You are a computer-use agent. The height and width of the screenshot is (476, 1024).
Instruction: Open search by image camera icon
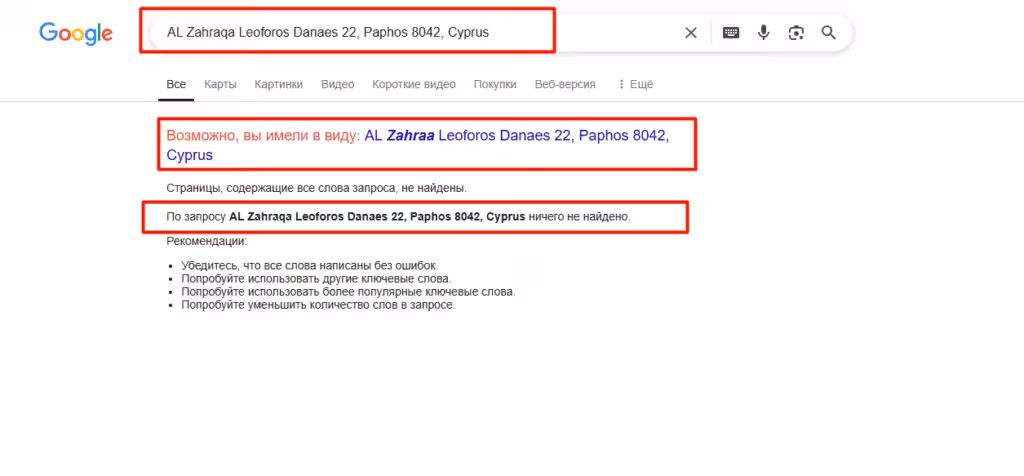click(795, 33)
